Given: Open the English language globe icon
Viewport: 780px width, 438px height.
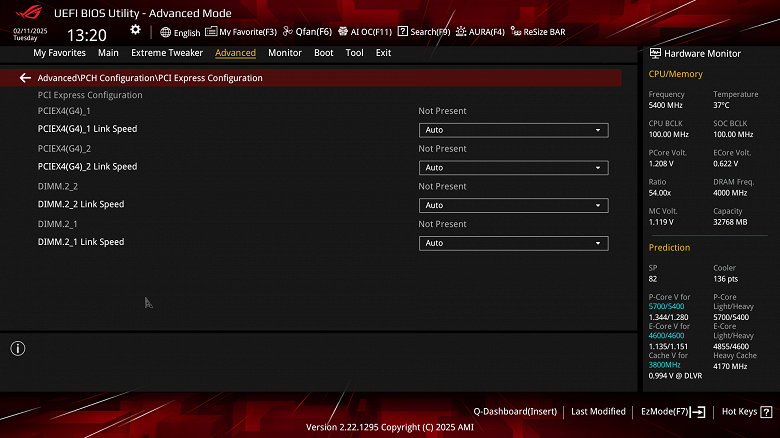Looking at the screenshot, I should (166, 32).
